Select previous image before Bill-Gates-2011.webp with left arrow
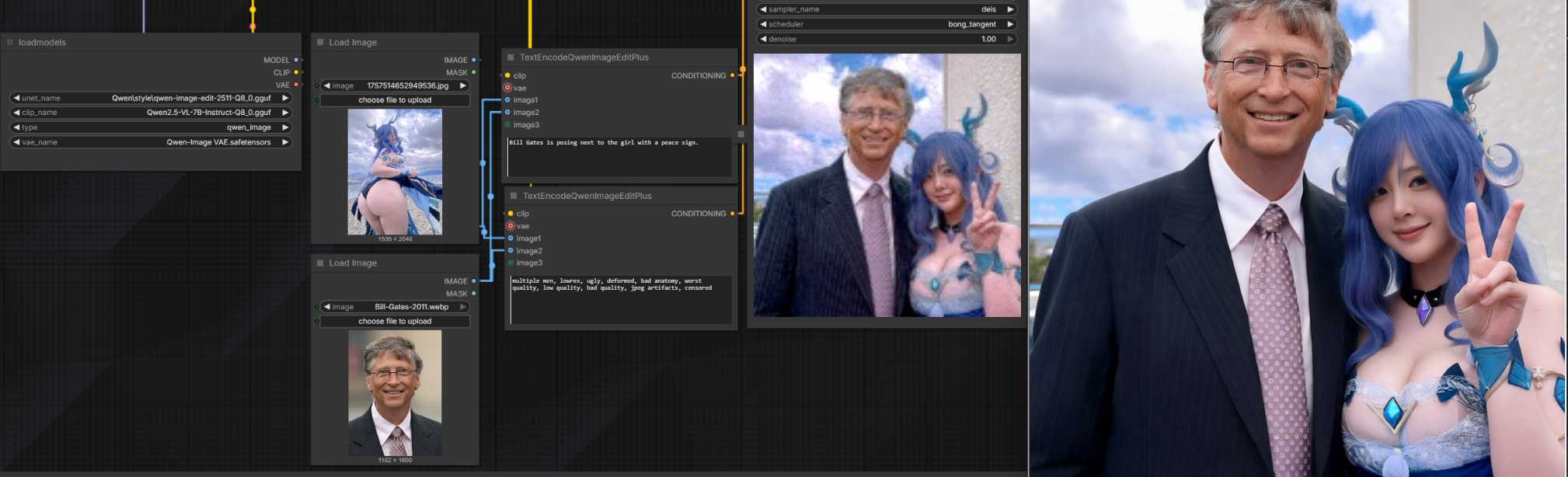The width and height of the screenshot is (1568, 477). 327,307
